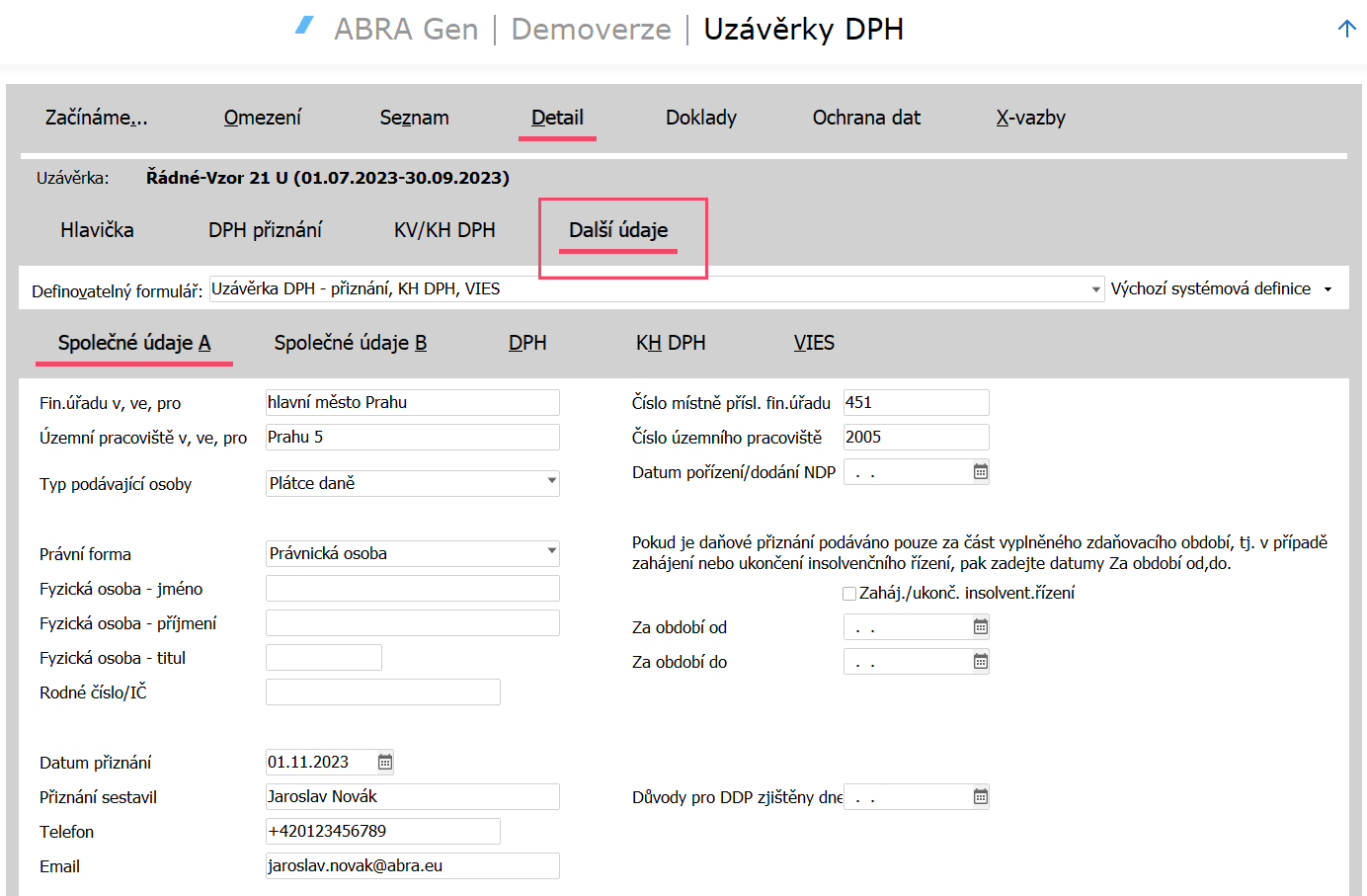Click the ABRA Gen logo icon
Screen dimensions: 1367x896
pyautogui.click(x=305, y=27)
